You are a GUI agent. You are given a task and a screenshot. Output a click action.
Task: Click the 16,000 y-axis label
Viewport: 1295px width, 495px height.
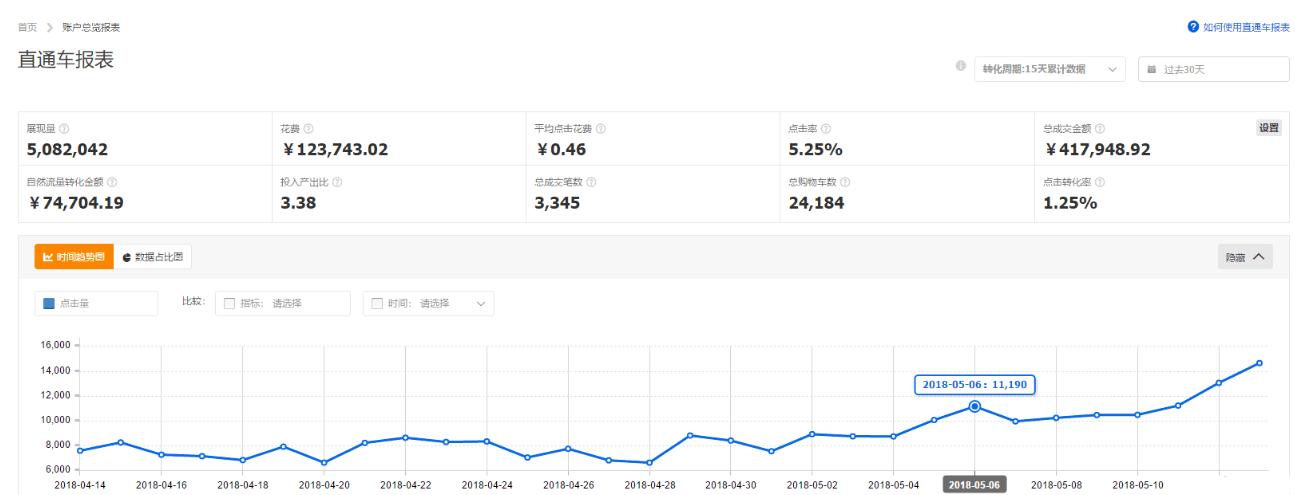[55, 345]
